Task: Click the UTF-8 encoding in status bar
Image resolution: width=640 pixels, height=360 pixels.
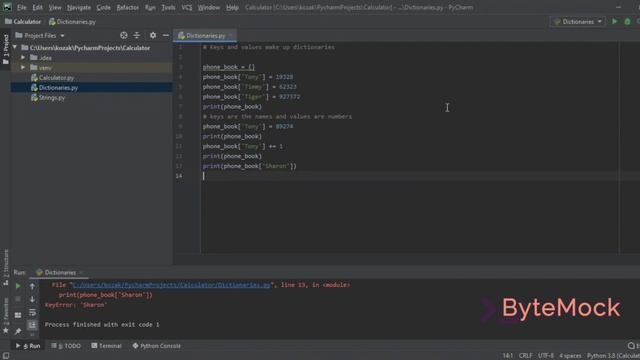Action: tap(546, 356)
